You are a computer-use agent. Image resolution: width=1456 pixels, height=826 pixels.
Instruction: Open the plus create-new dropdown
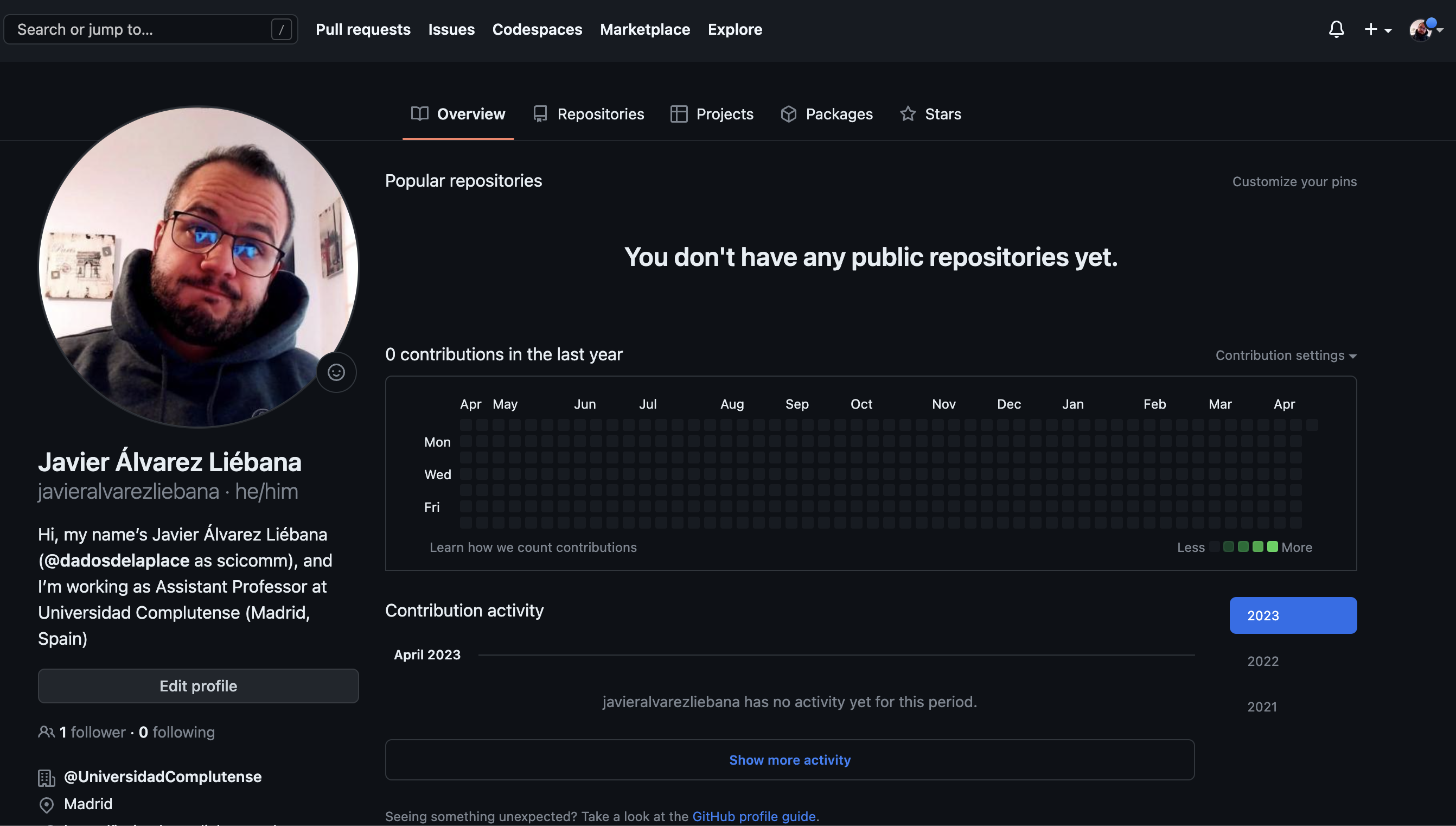[x=1377, y=29]
